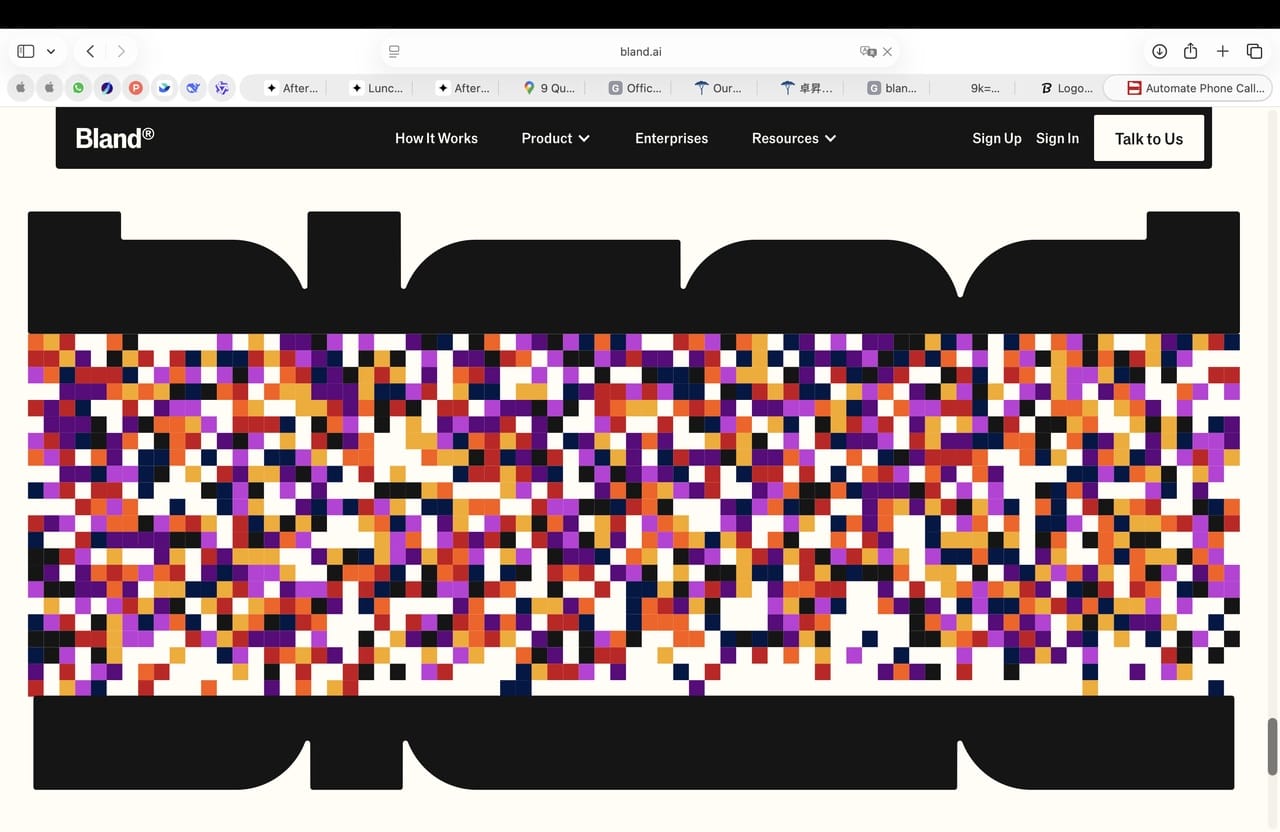This screenshot has width=1280, height=832.
Task: Open the Share sheet icon
Action: pos(1190,51)
